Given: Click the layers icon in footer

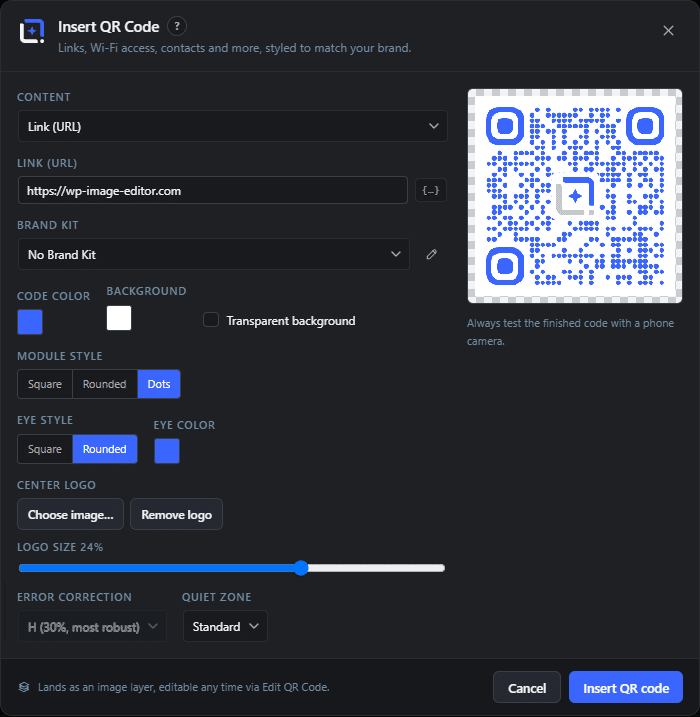Looking at the screenshot, I should pos(24,687).
